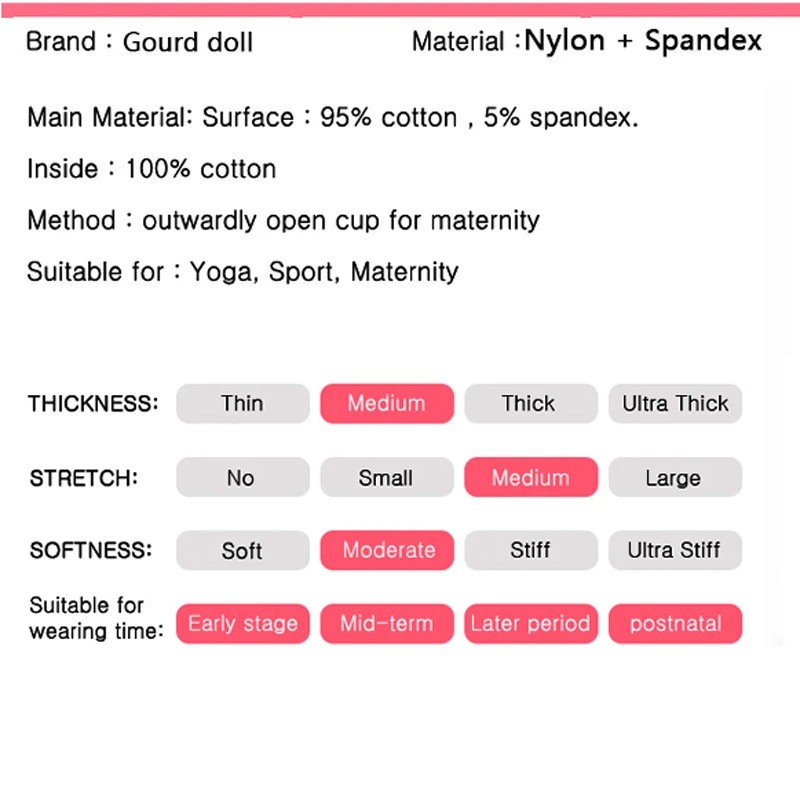Pick the Ultra Thick option
Screen dimensions: 800x800
point(675,404)
